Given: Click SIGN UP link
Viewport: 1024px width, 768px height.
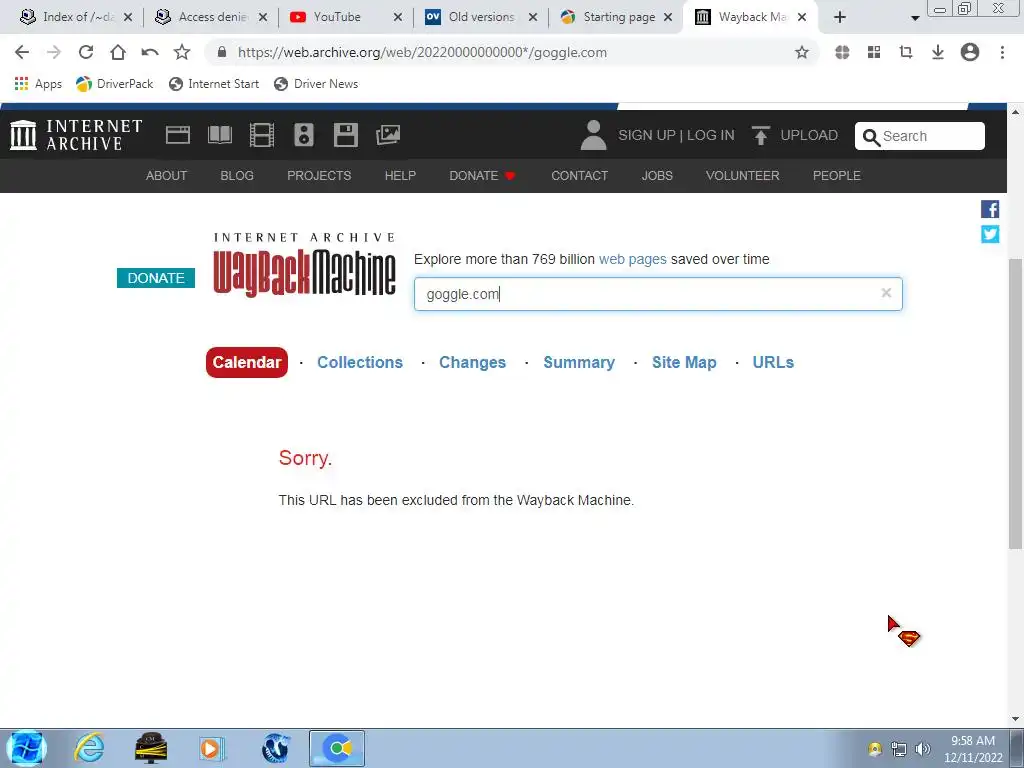Looking at the screenshot, I should [647, 135].
